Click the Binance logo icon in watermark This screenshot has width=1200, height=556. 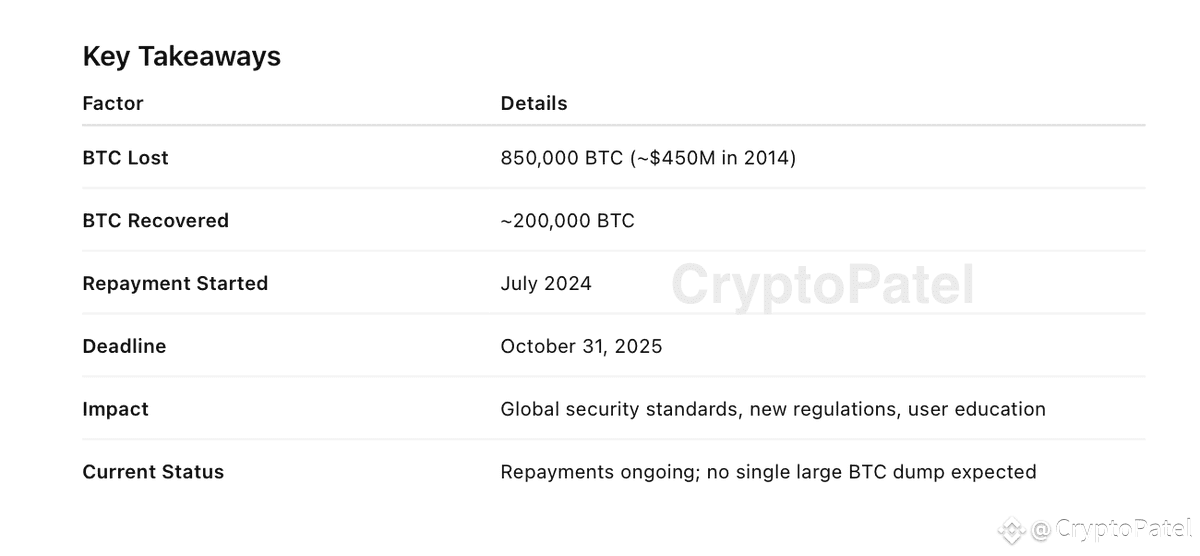point(1014,529)
